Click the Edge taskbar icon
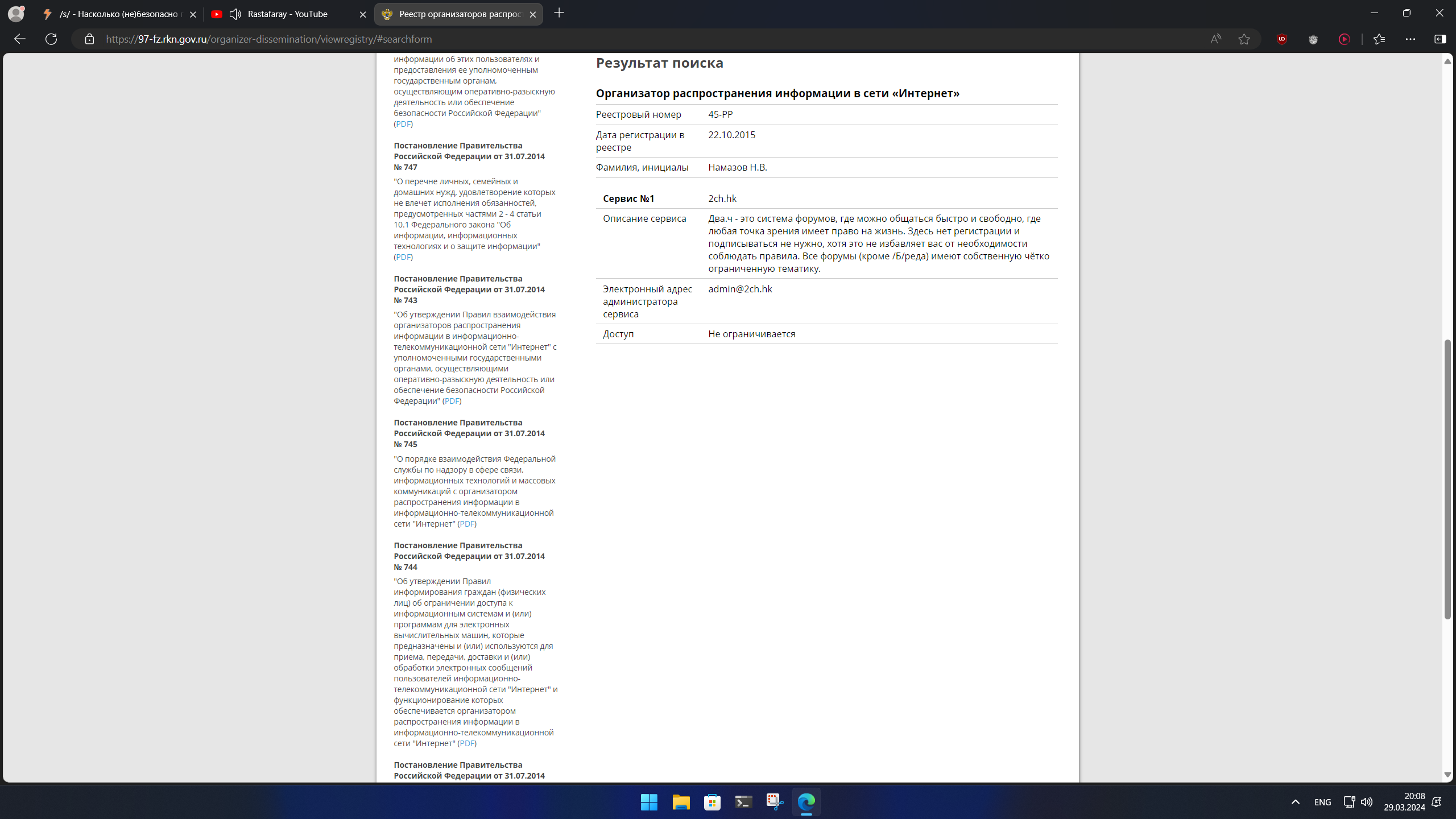This screenshot has height=819, width=1456. point(806,802)
